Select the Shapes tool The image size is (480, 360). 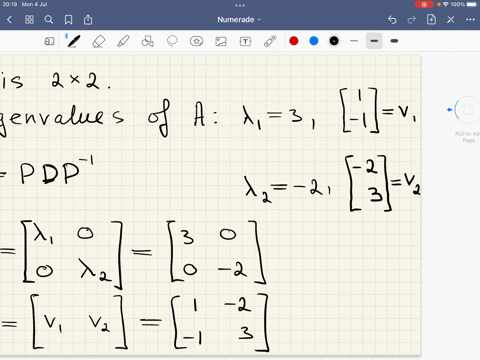coord(148,41)
